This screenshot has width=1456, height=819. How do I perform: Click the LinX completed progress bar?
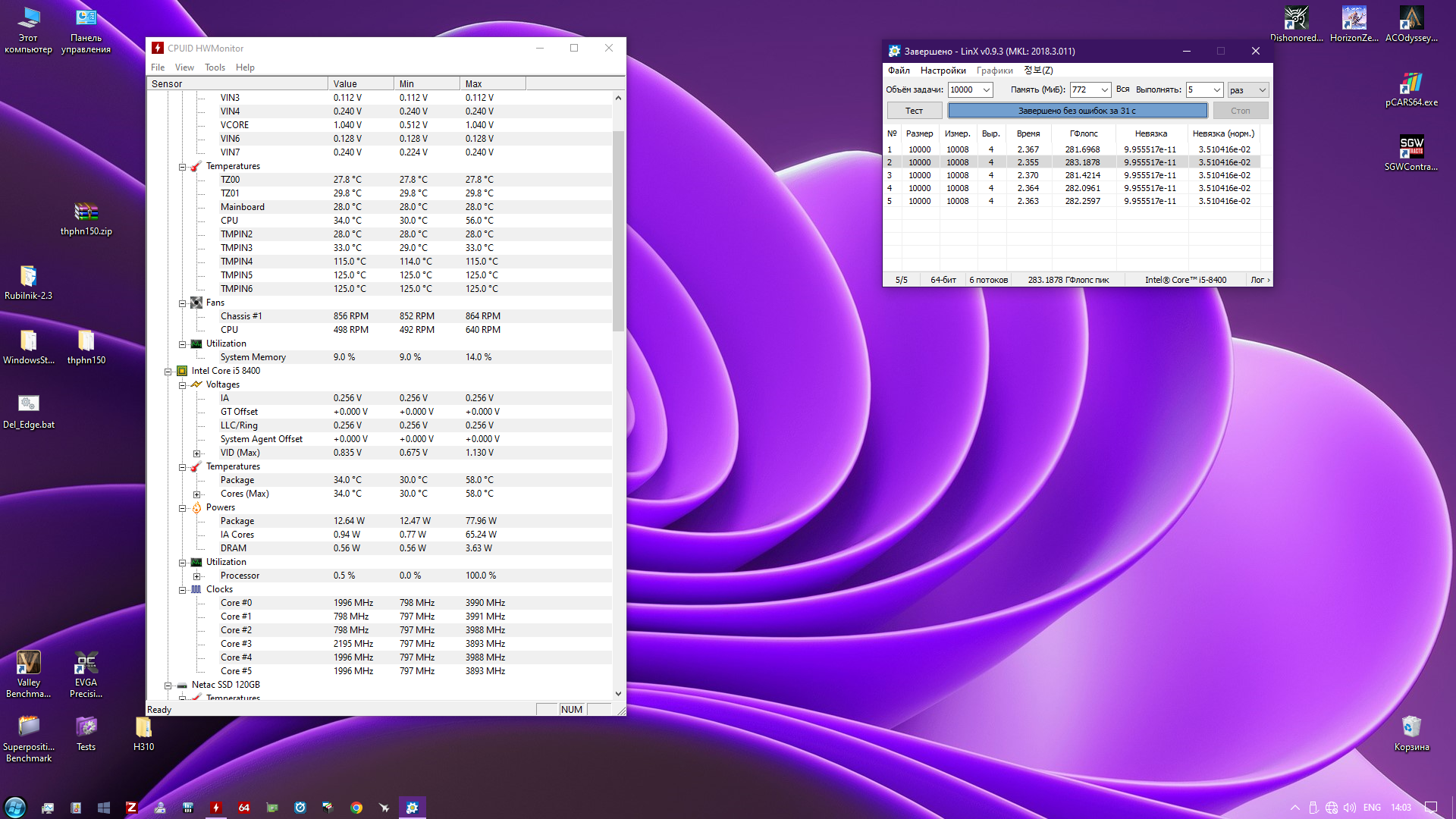click(1077, 111)
